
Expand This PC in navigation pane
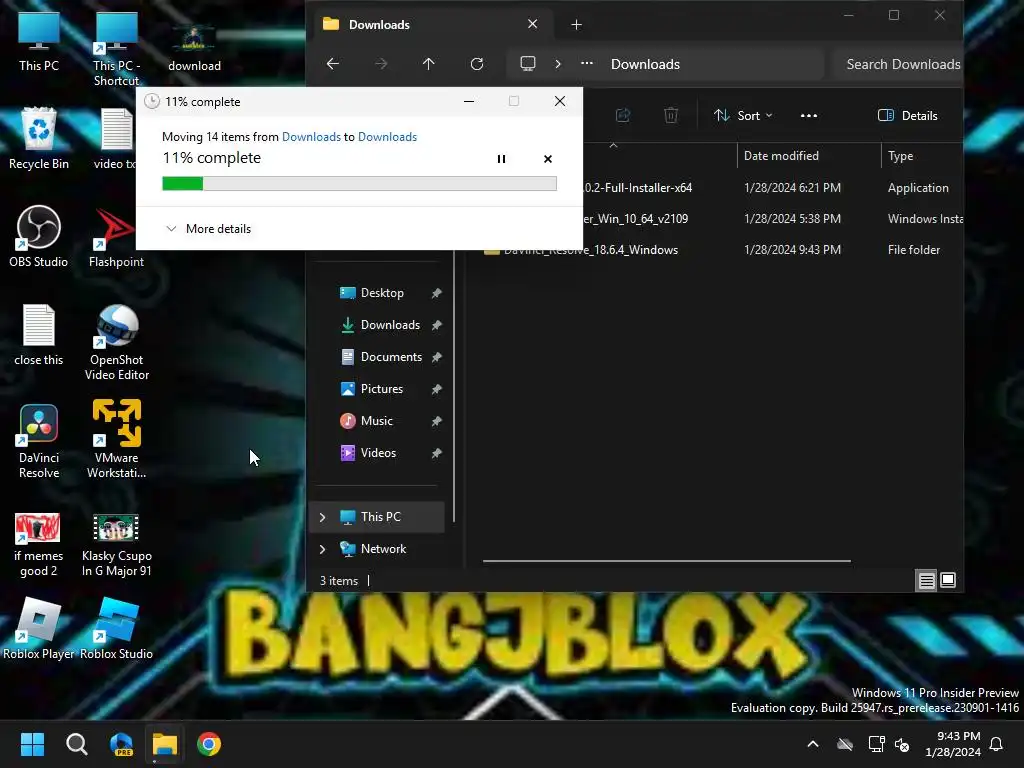click(x=323, y=517)
